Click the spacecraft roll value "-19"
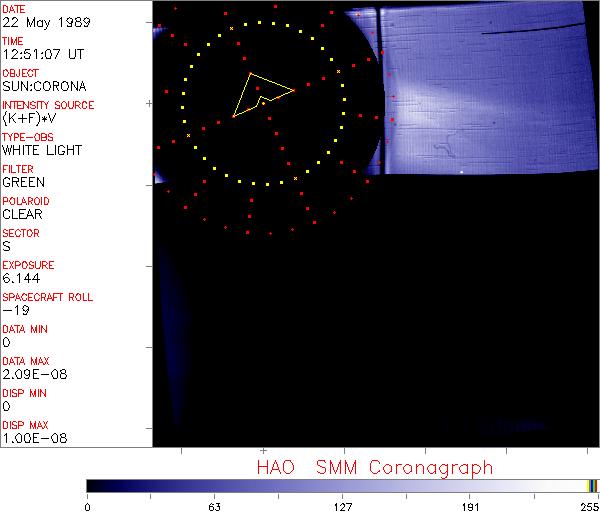 [x=14, y=310]
